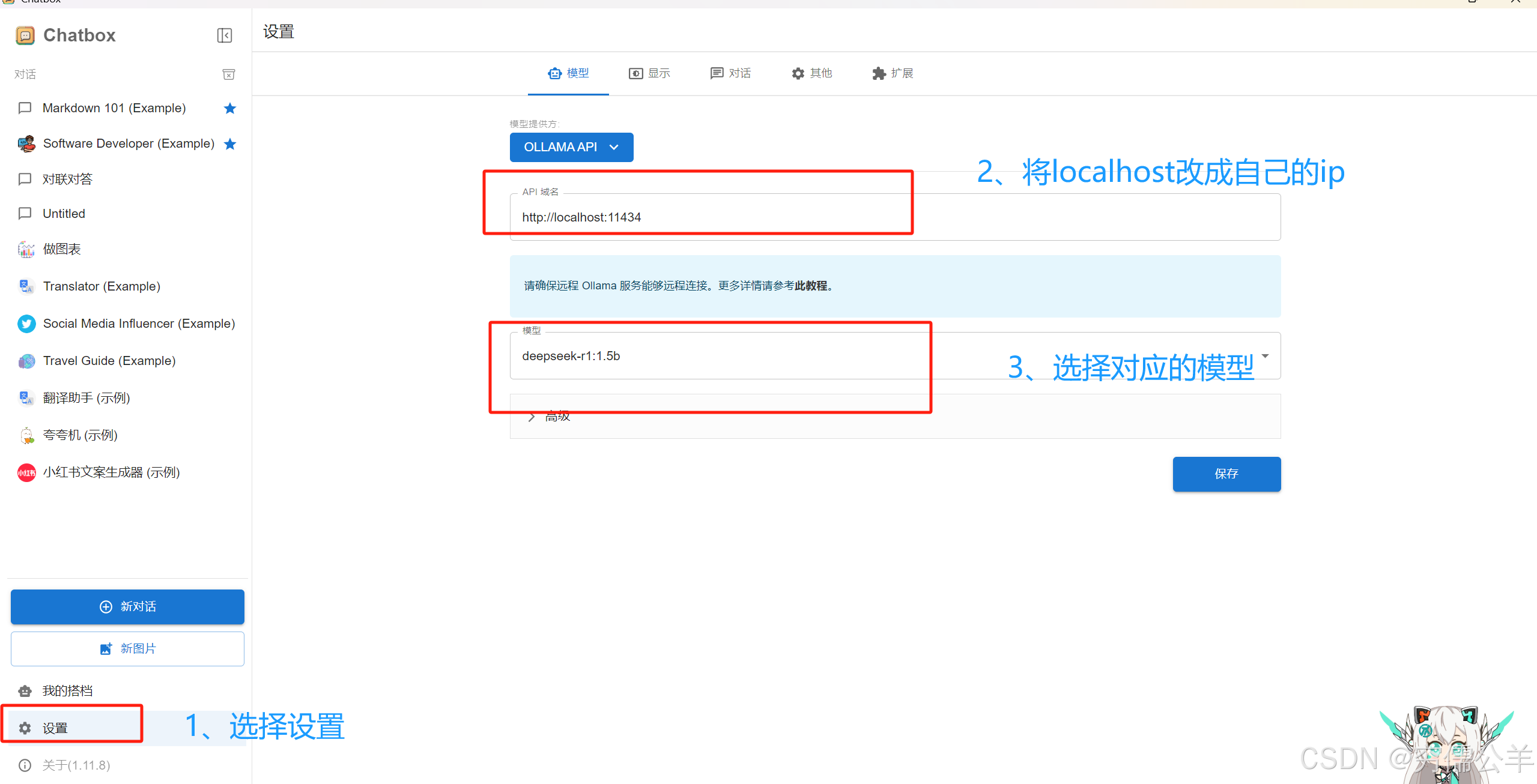Image resolution: width=1537 pixels, height=784 pixels.
Task: Switch to the 显示 tab
Action: (649, 73)
